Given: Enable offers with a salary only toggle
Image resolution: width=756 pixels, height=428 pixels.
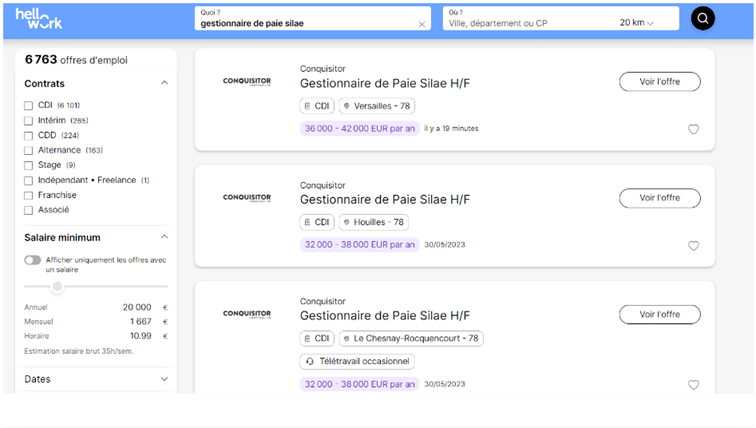Looking at the screenshot, I should coord(33,260).
